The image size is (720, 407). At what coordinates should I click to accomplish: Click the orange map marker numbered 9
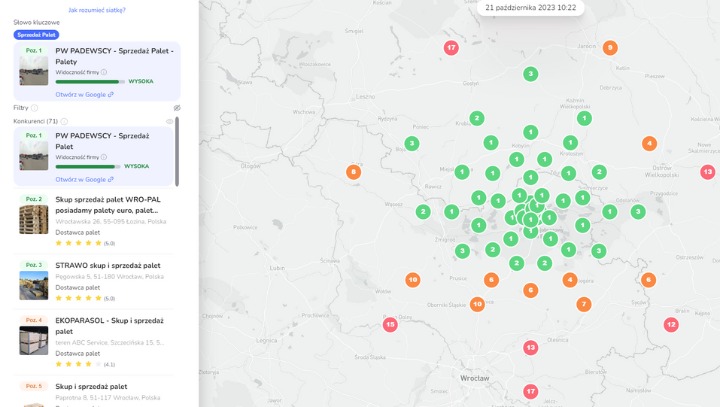[610, 48]
